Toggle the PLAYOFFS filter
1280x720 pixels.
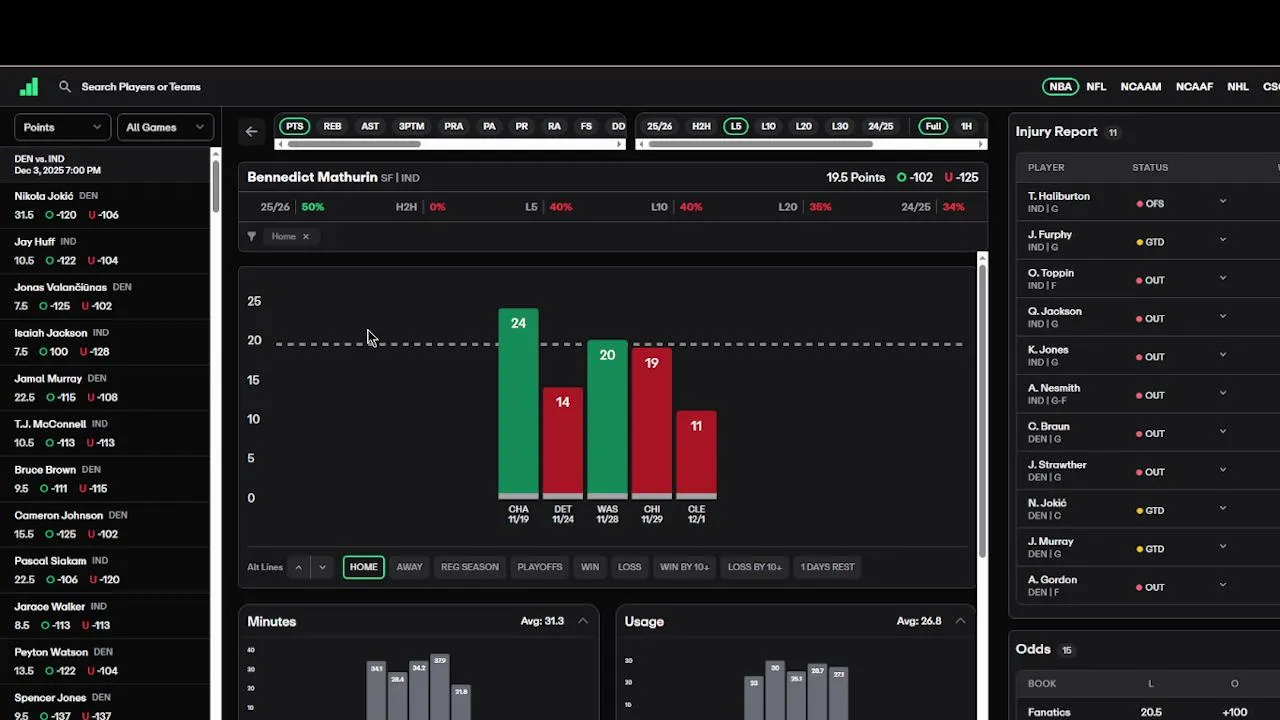pos(540,567)
